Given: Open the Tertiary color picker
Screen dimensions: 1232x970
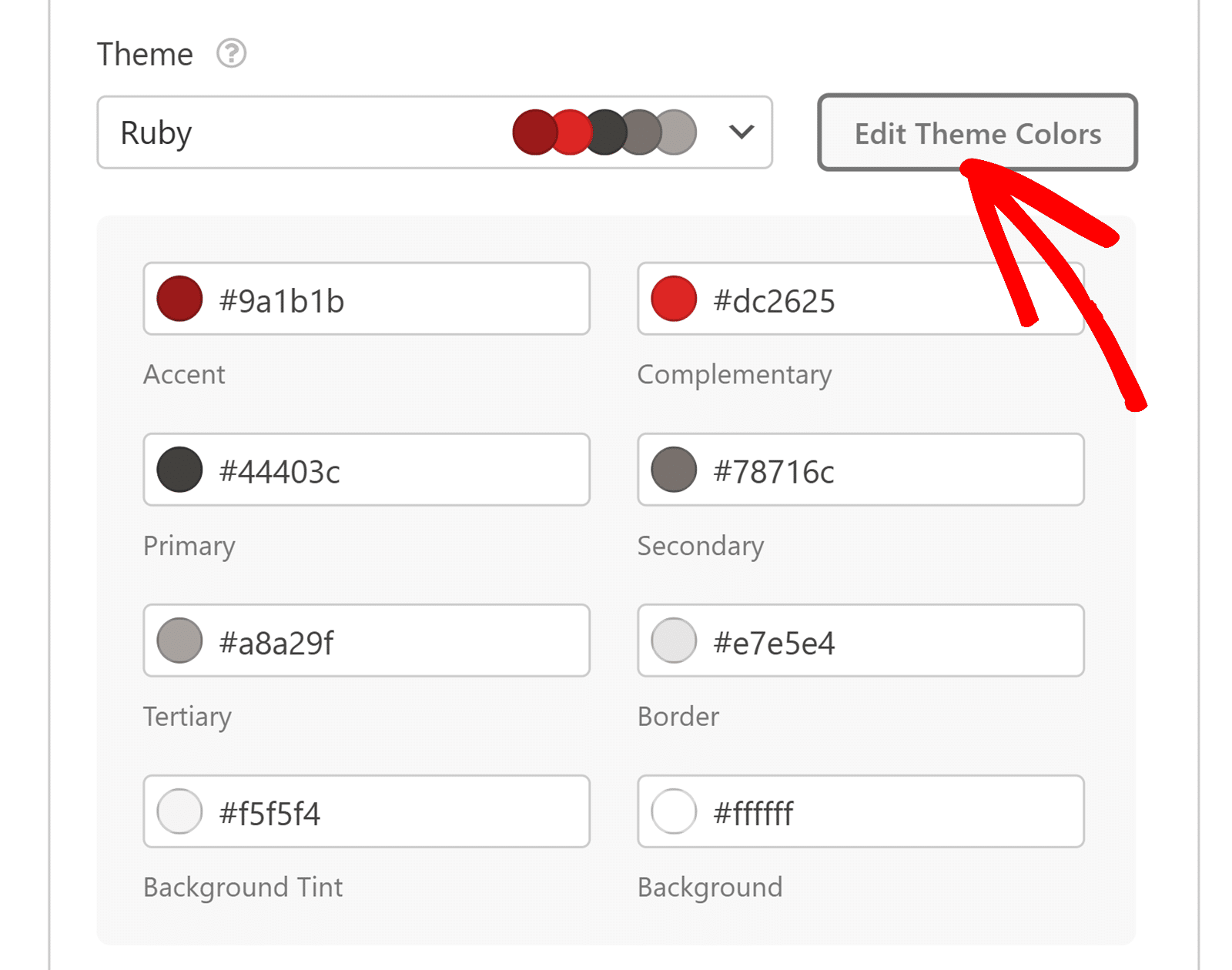Looking at the screenshot, I should [179, 640].
